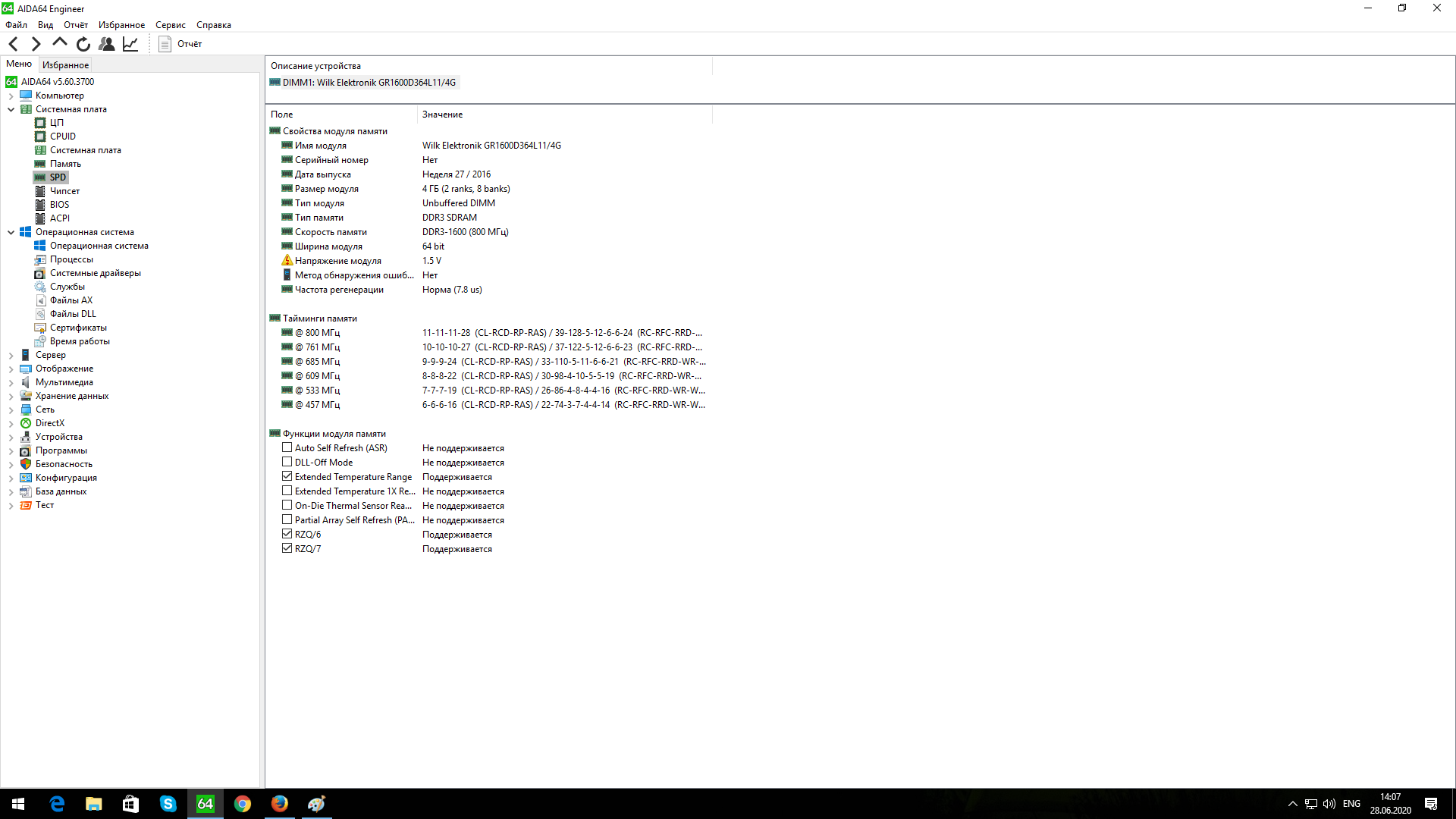Switch to the Избранное sidebar tab
This screenshot has width=1456, height=819.
point(65,65)
